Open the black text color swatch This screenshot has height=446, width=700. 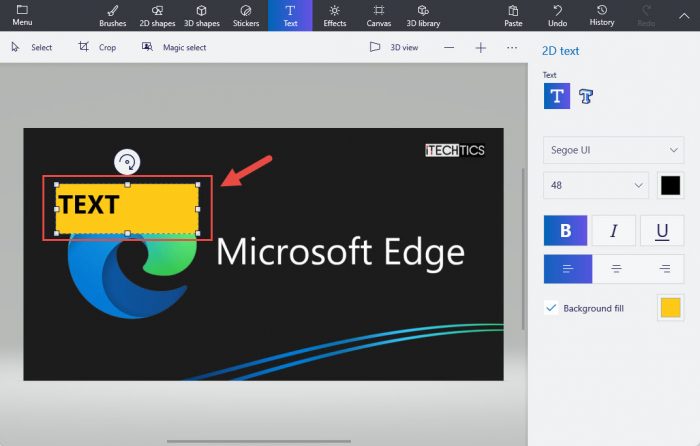(x=670, y=185)
